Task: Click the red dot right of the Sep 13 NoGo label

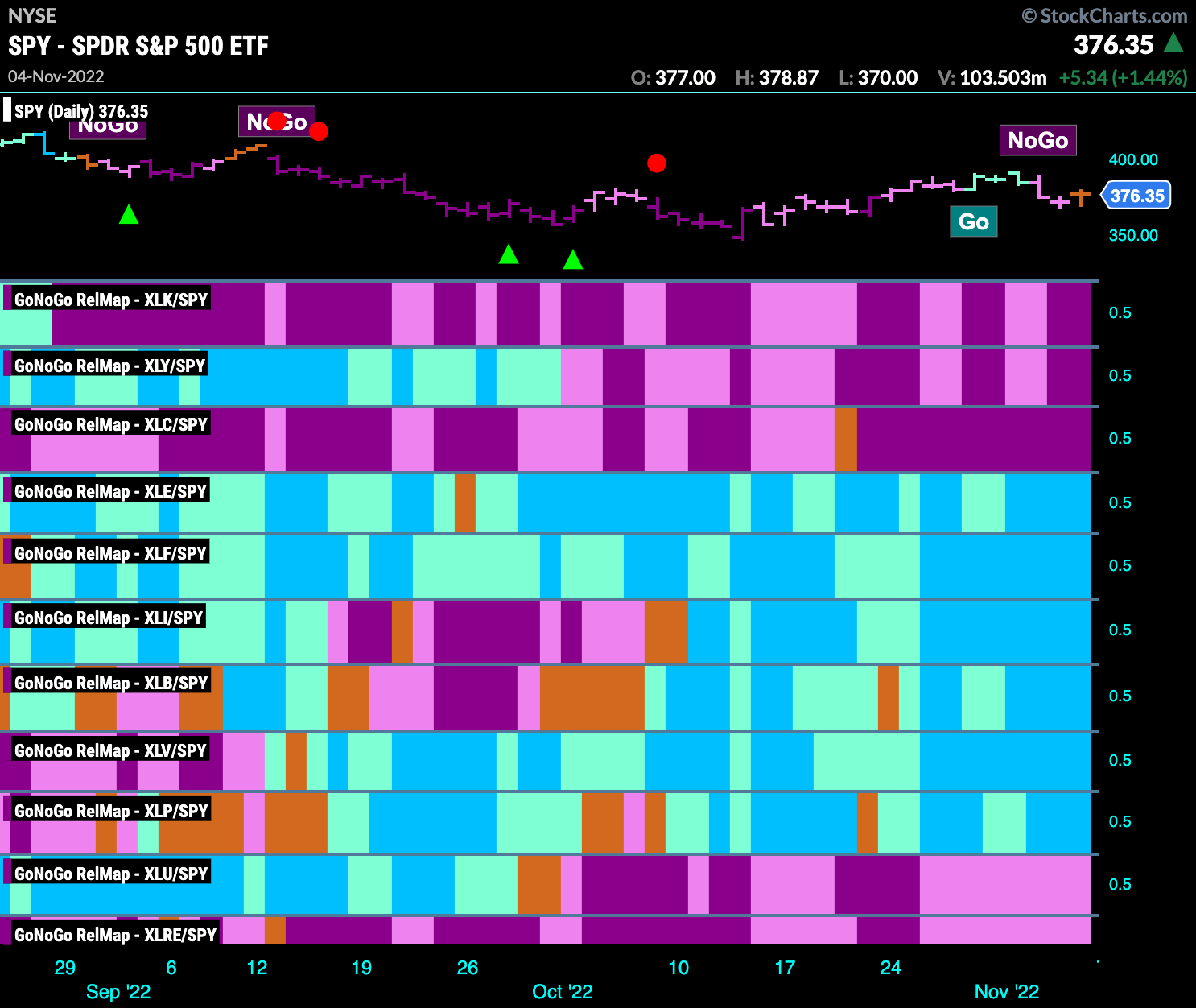Action: click(x=319, y=131)
